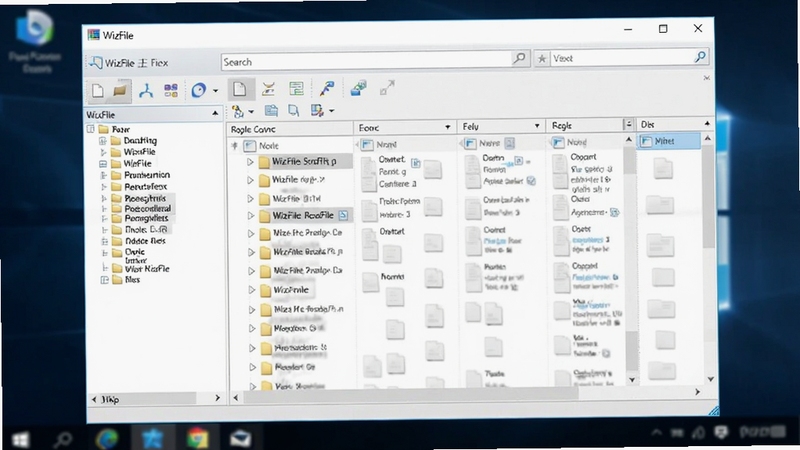Click the purple and yellow tiles icon
This screenshot has height=450, width=800.
(171, 91)
